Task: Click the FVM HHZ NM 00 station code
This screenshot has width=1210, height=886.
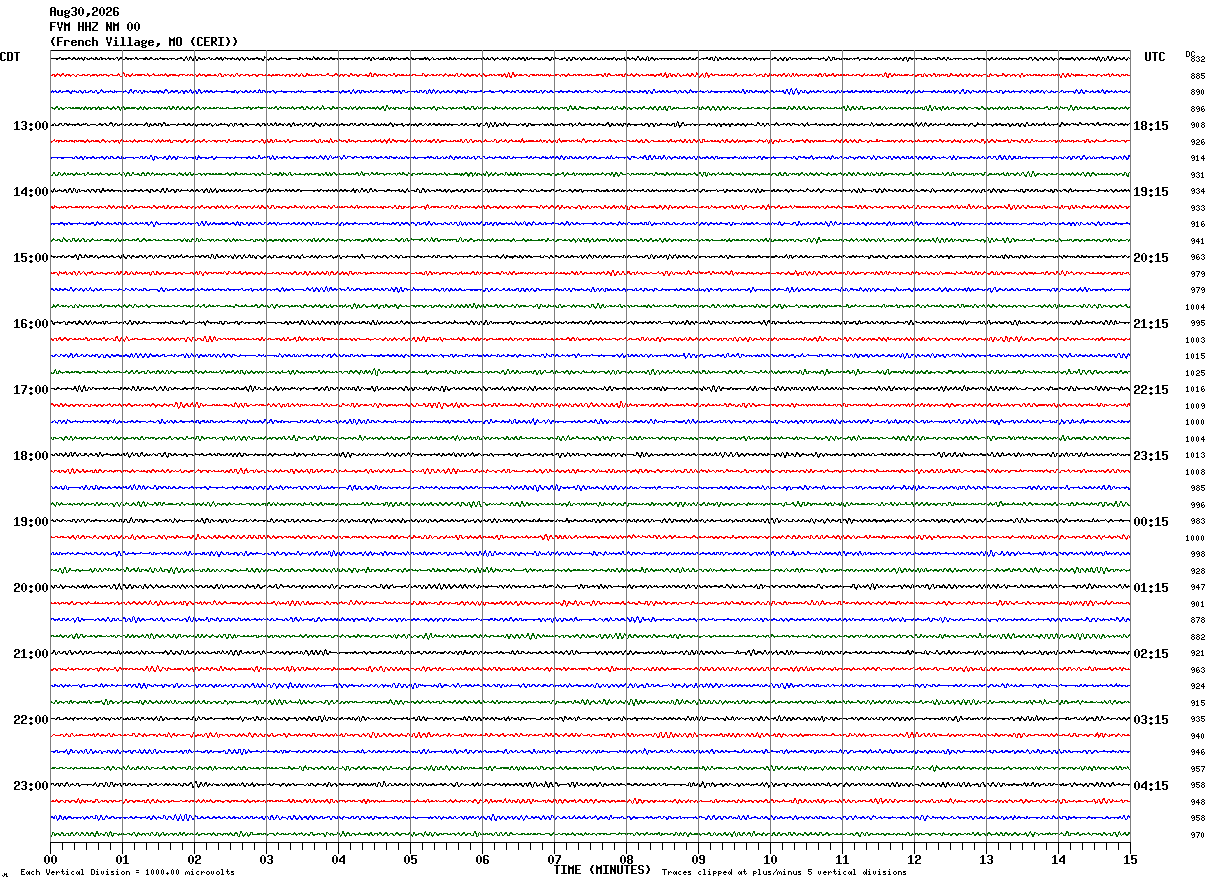Action: [95, 27]
